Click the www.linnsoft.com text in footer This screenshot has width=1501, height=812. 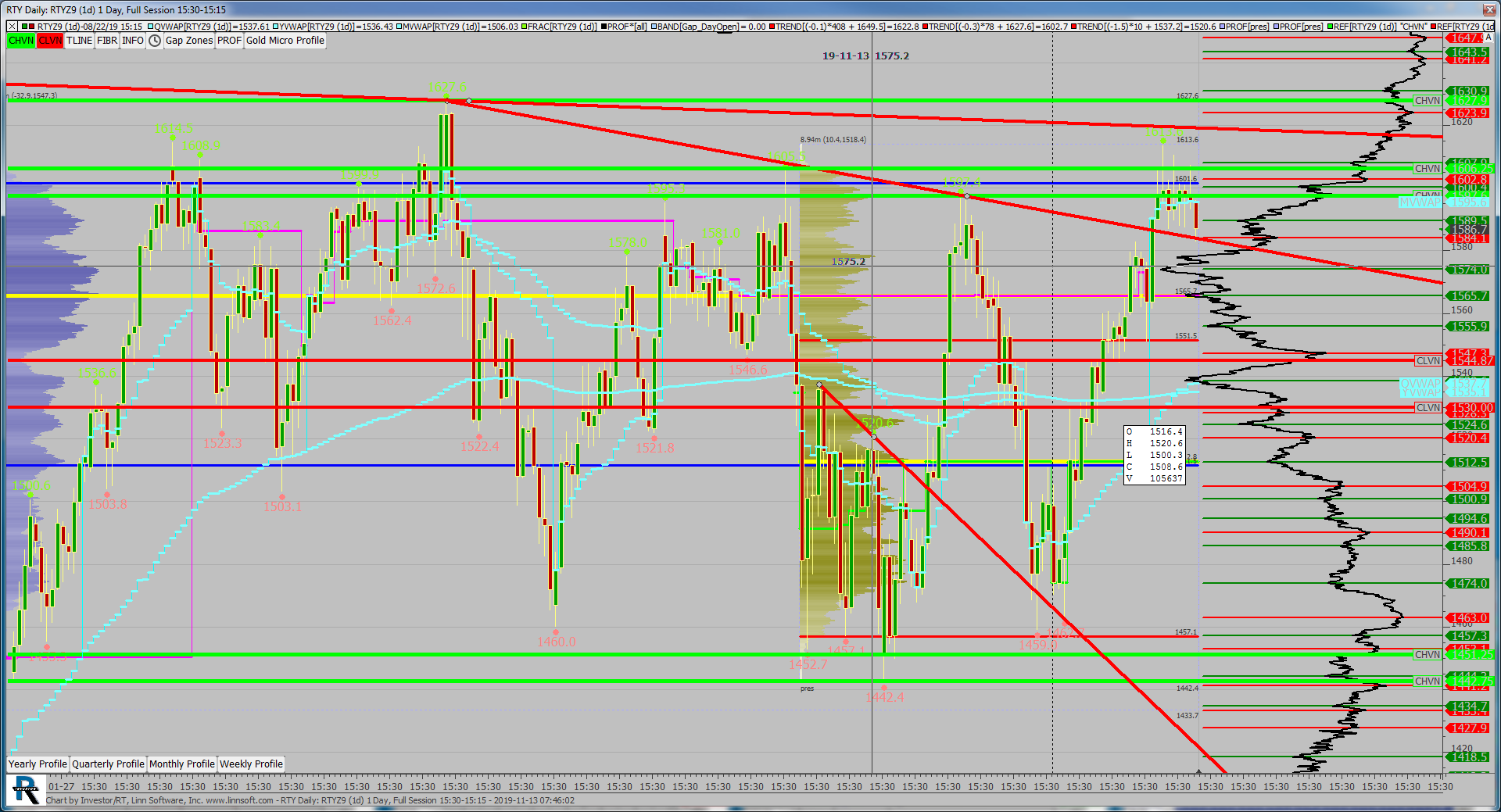pyautogui.click(x=239, y=800)
